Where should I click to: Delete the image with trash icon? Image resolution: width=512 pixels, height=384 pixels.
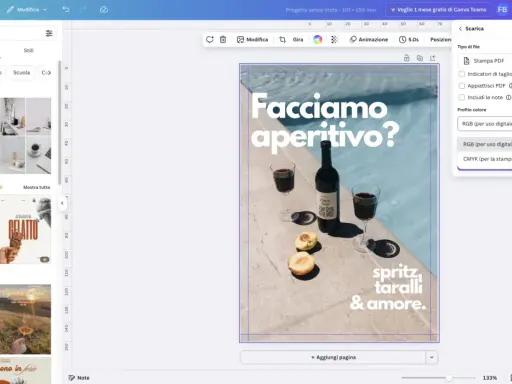tap(223, 39)
